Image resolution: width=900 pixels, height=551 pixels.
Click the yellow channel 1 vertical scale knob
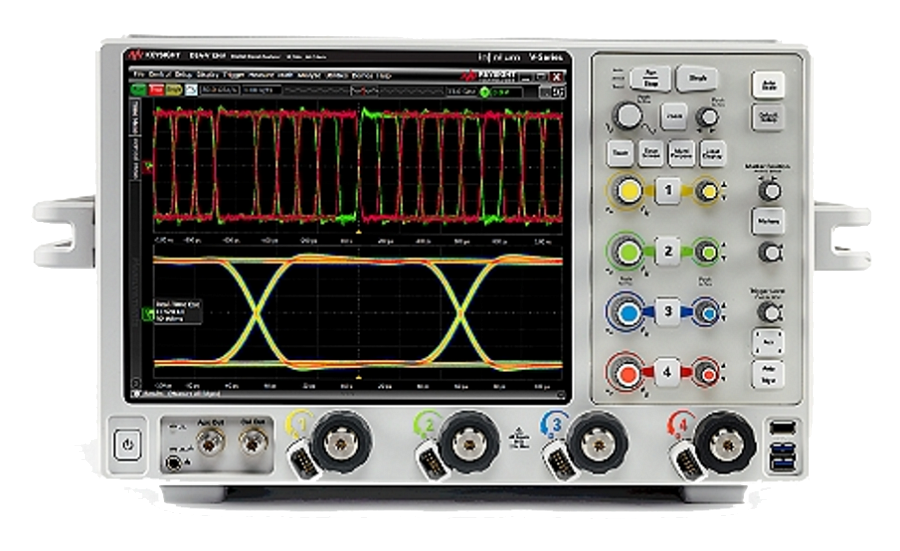click(x=627, y=191)
